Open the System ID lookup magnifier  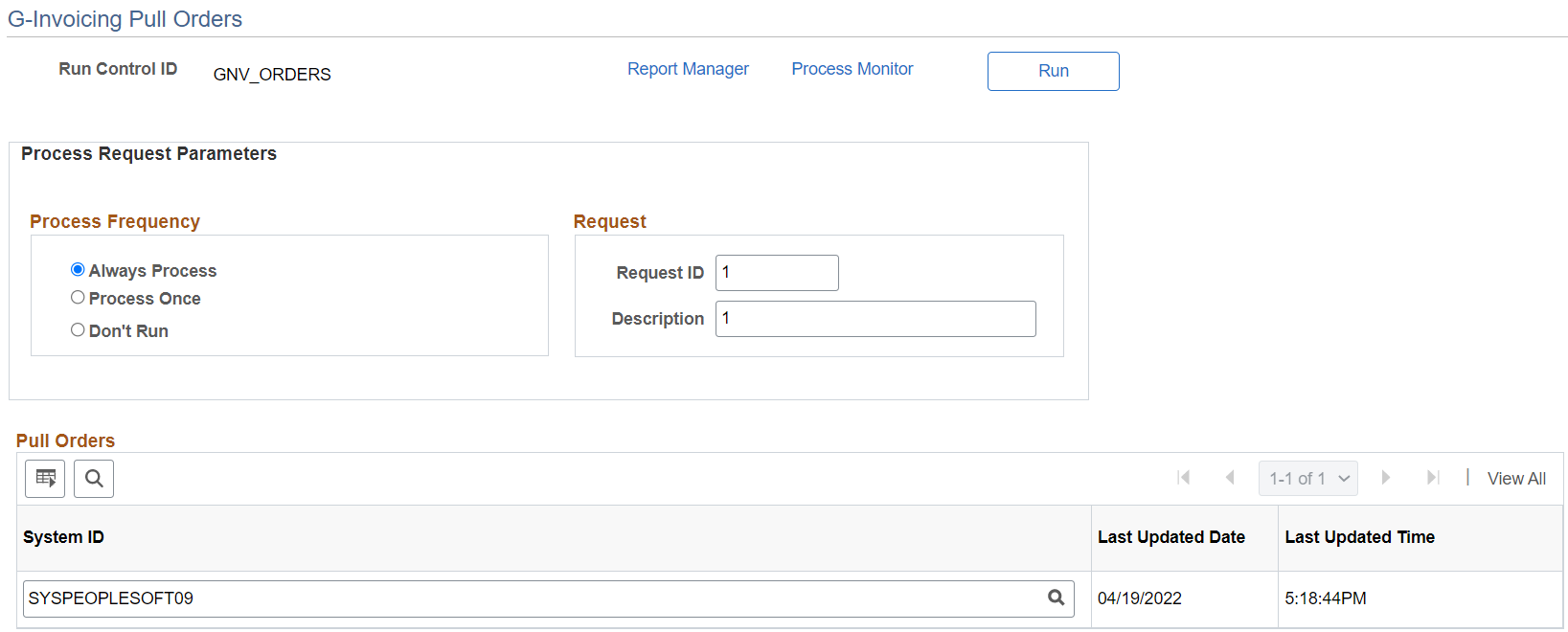[1057, 598]
